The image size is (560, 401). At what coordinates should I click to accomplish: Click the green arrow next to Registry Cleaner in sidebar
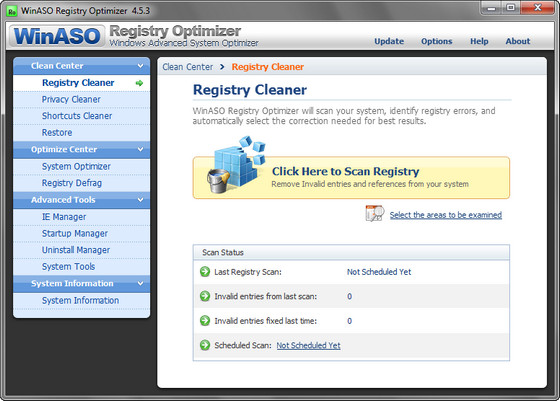[x=139, y=83]
